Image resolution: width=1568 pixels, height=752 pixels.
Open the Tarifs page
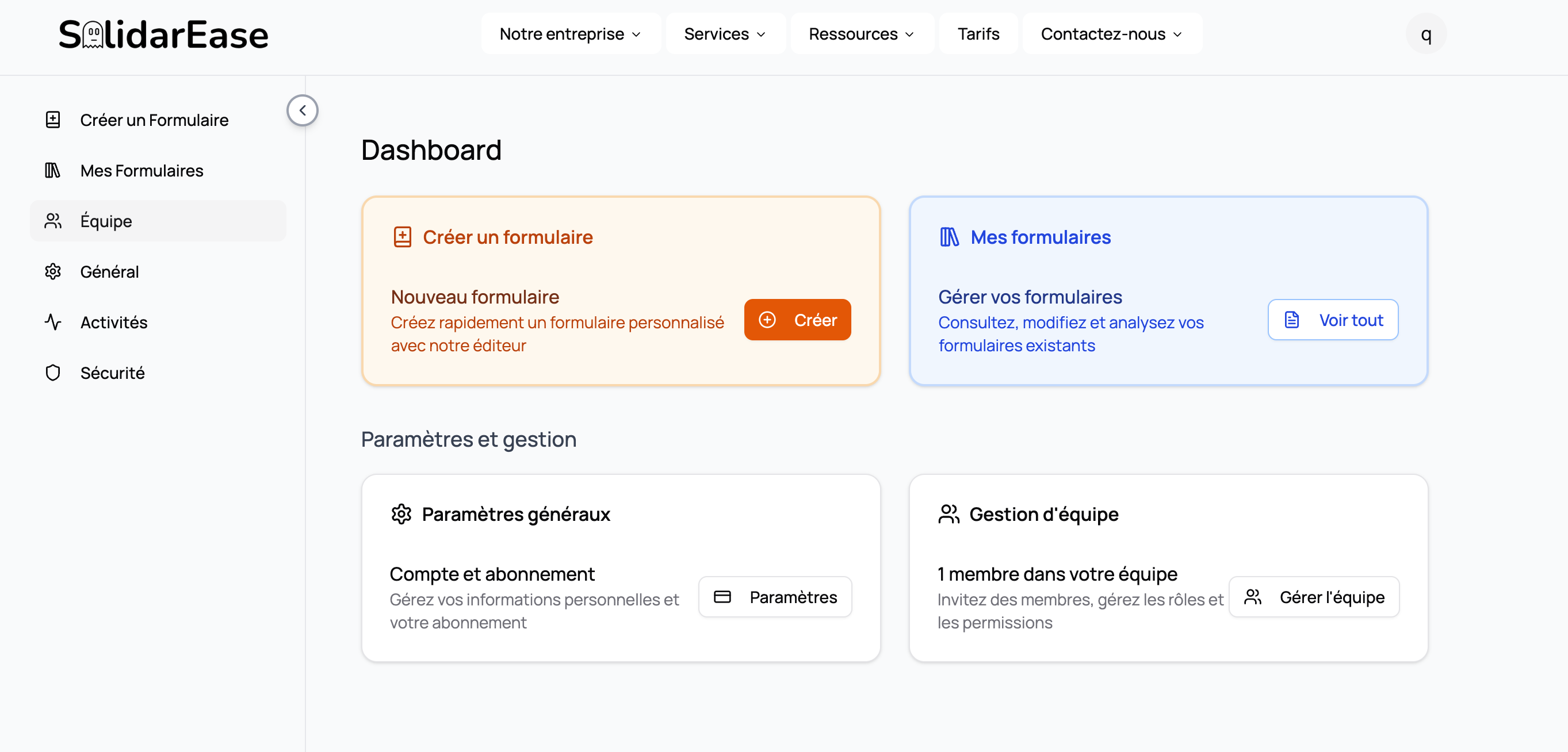(x=978, y=33)
